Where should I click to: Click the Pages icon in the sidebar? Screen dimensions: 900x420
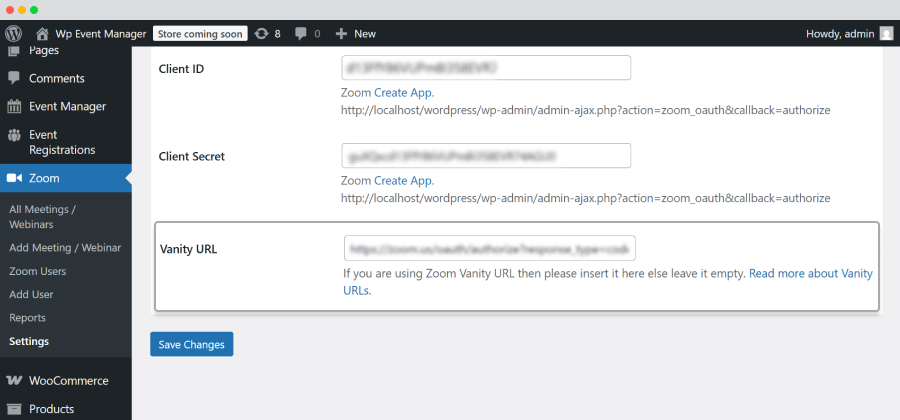pyautogui.click(x=14, y=50)
